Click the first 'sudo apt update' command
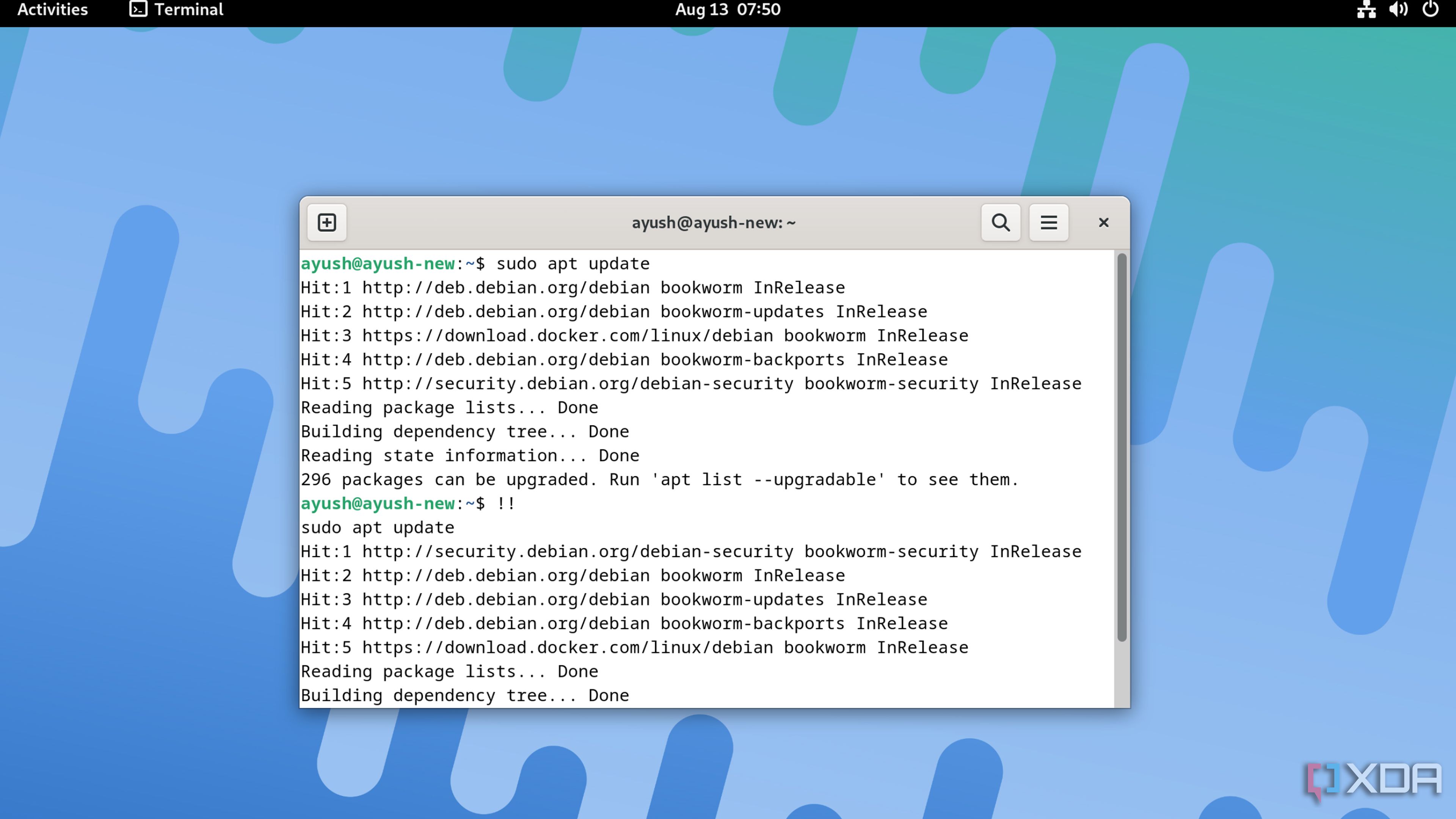The image size is (1456, 819). (573, 264)
